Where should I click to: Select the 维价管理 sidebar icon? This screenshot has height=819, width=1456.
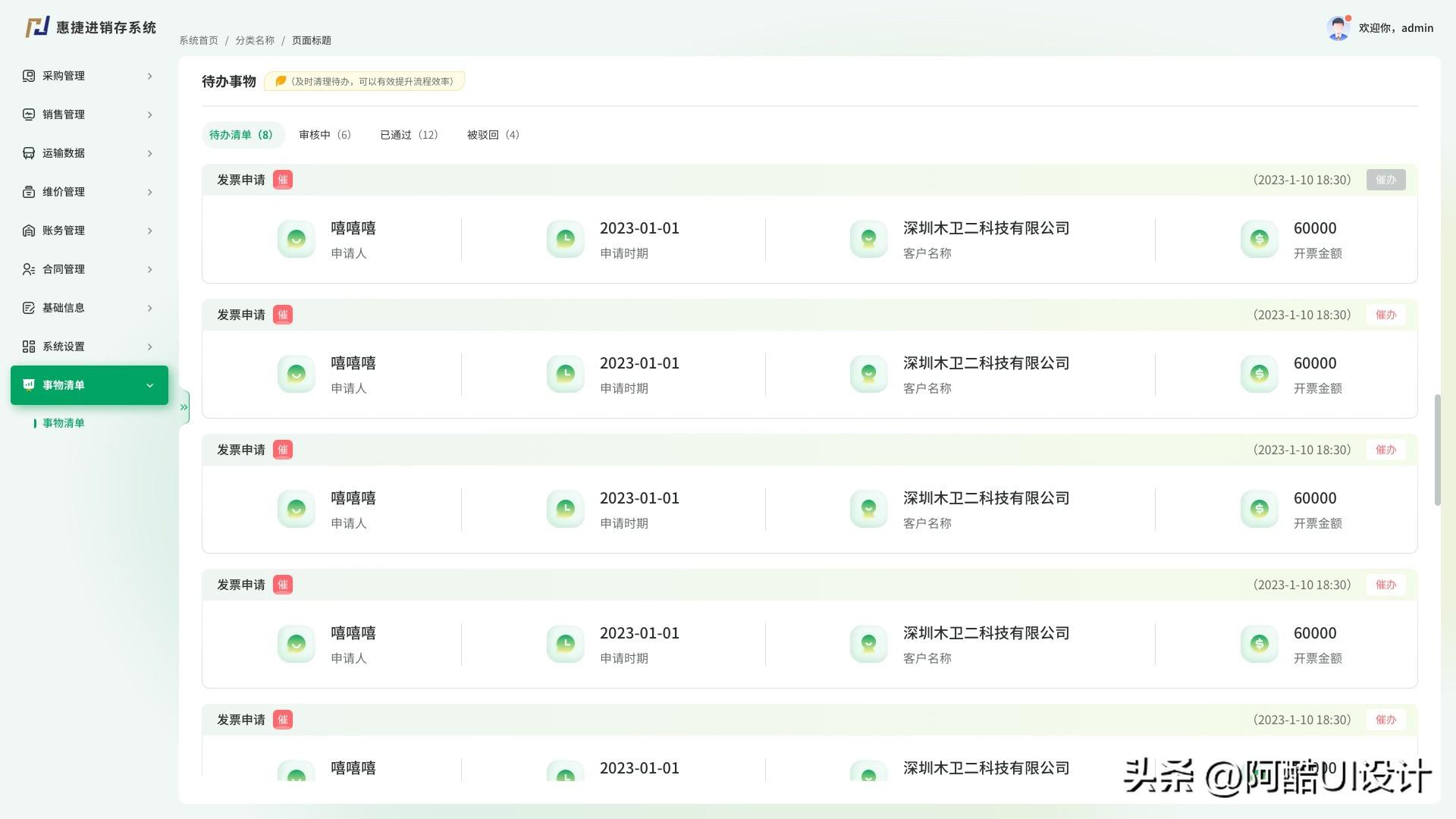pyautogui.click(x=28, y=192)
